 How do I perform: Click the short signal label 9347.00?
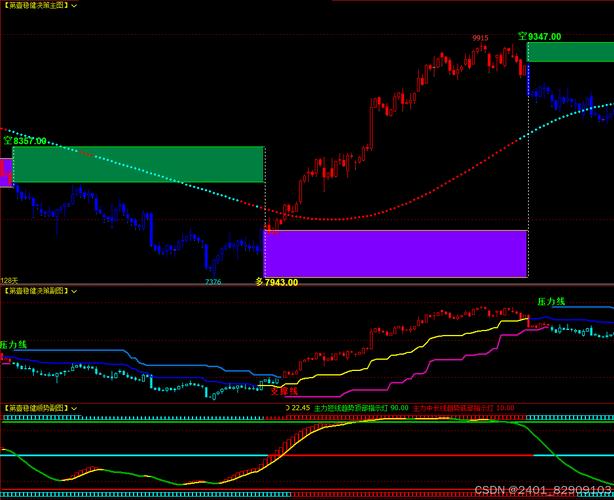click(x=540, y=36)
